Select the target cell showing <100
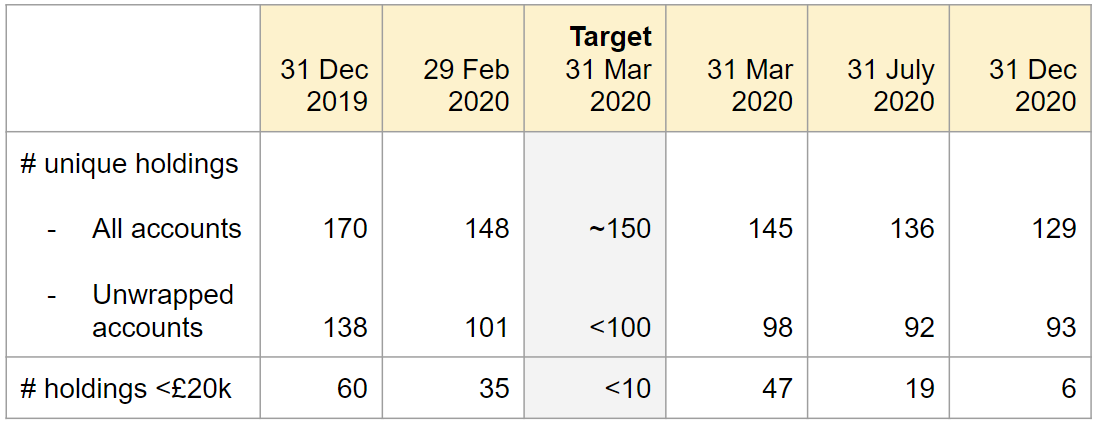The image size is (1094, 422). [x=621, y=327]
